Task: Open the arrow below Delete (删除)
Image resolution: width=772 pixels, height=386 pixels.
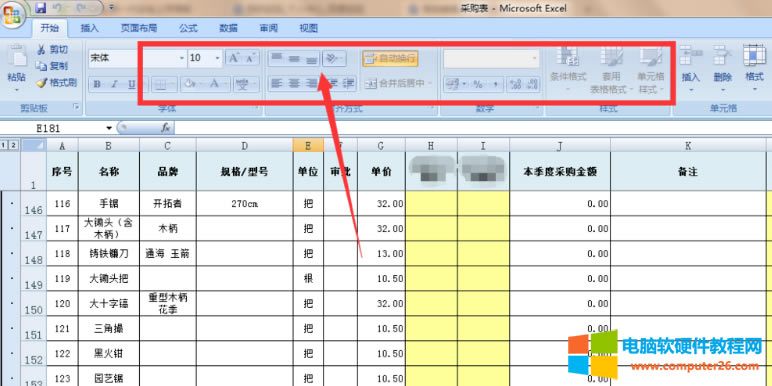Action: pos(722,90)
